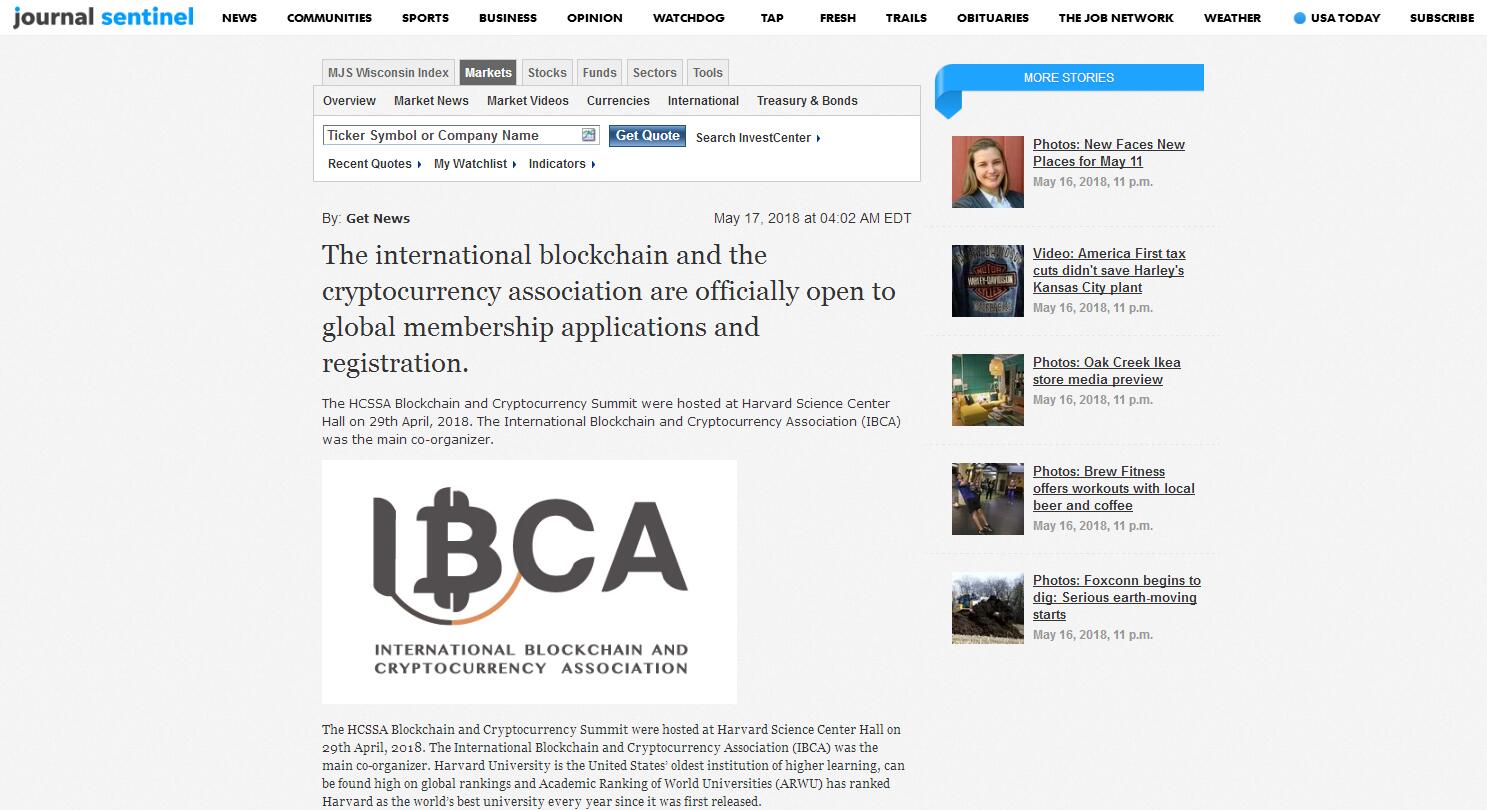The width and height of the screenshot is (1487, 810).
Task: Open the International sub-tab
Action: click(x=703, y=101)
